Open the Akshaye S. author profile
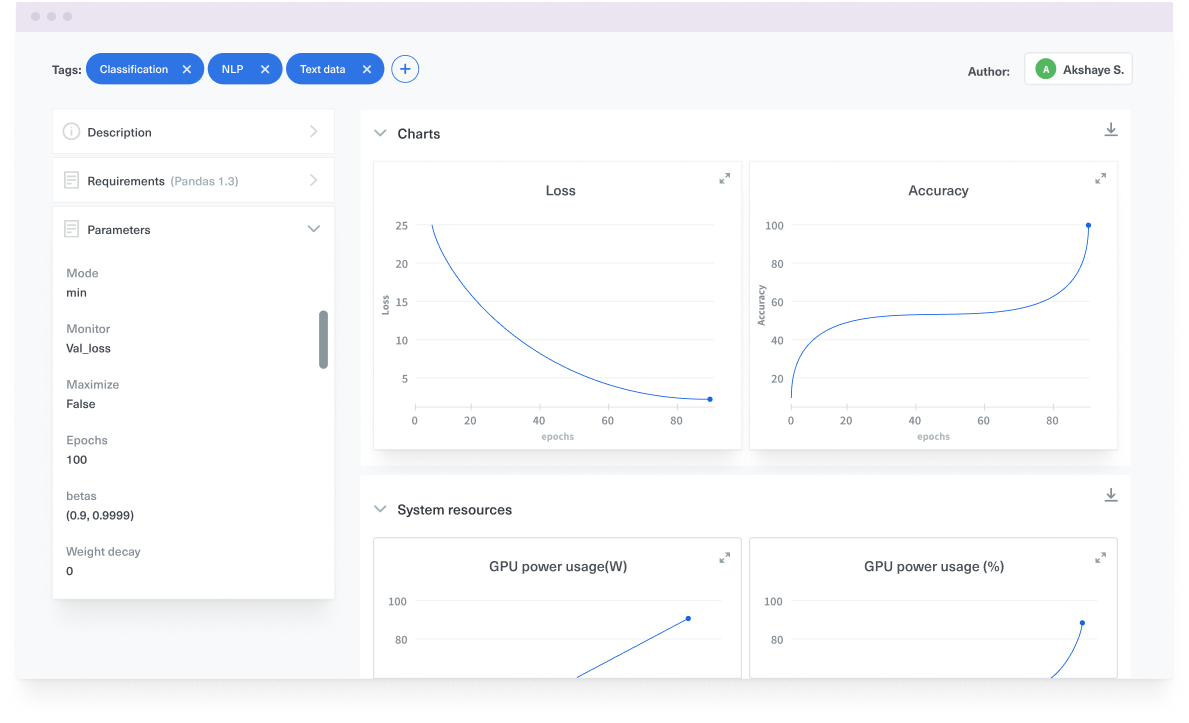 tap(1088, 69)
